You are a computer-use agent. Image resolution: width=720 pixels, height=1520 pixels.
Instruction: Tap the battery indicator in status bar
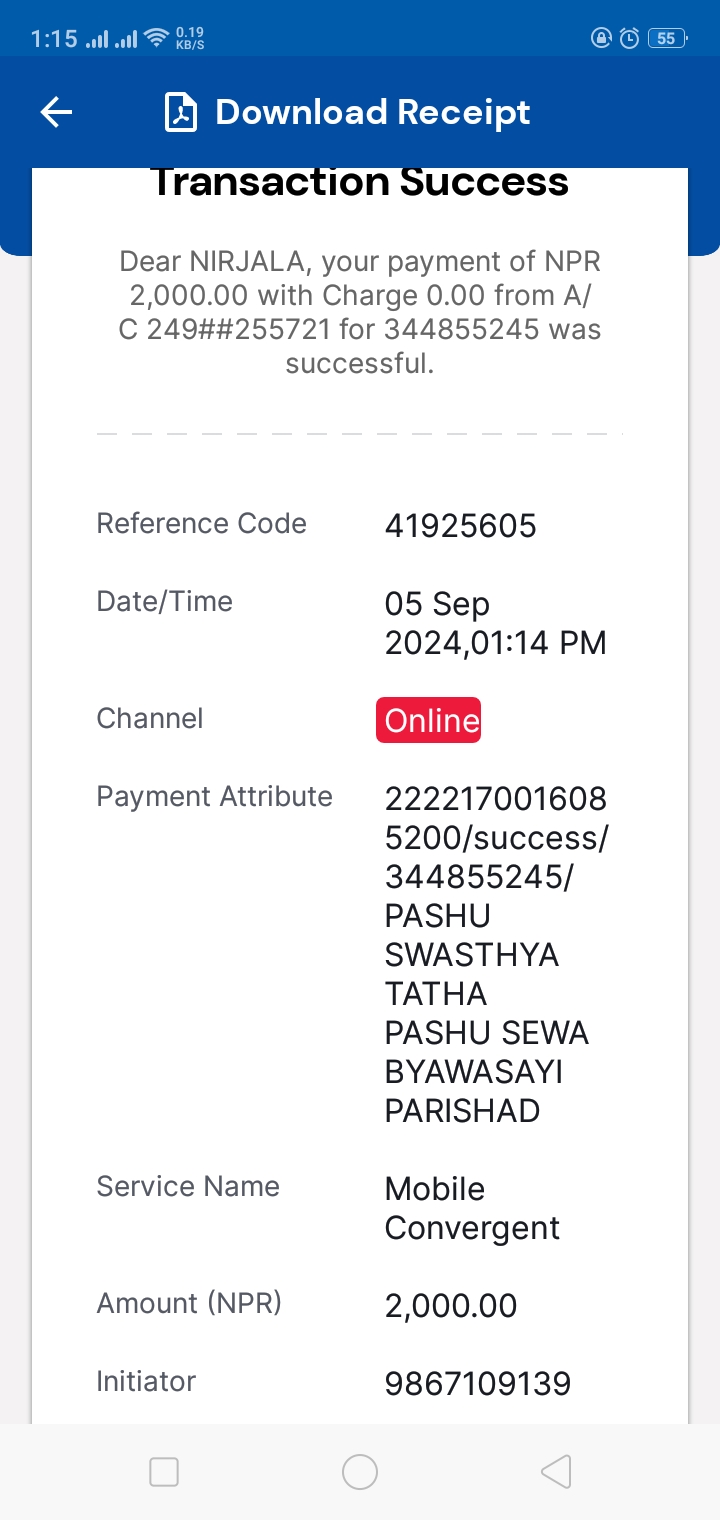[667, 39]
